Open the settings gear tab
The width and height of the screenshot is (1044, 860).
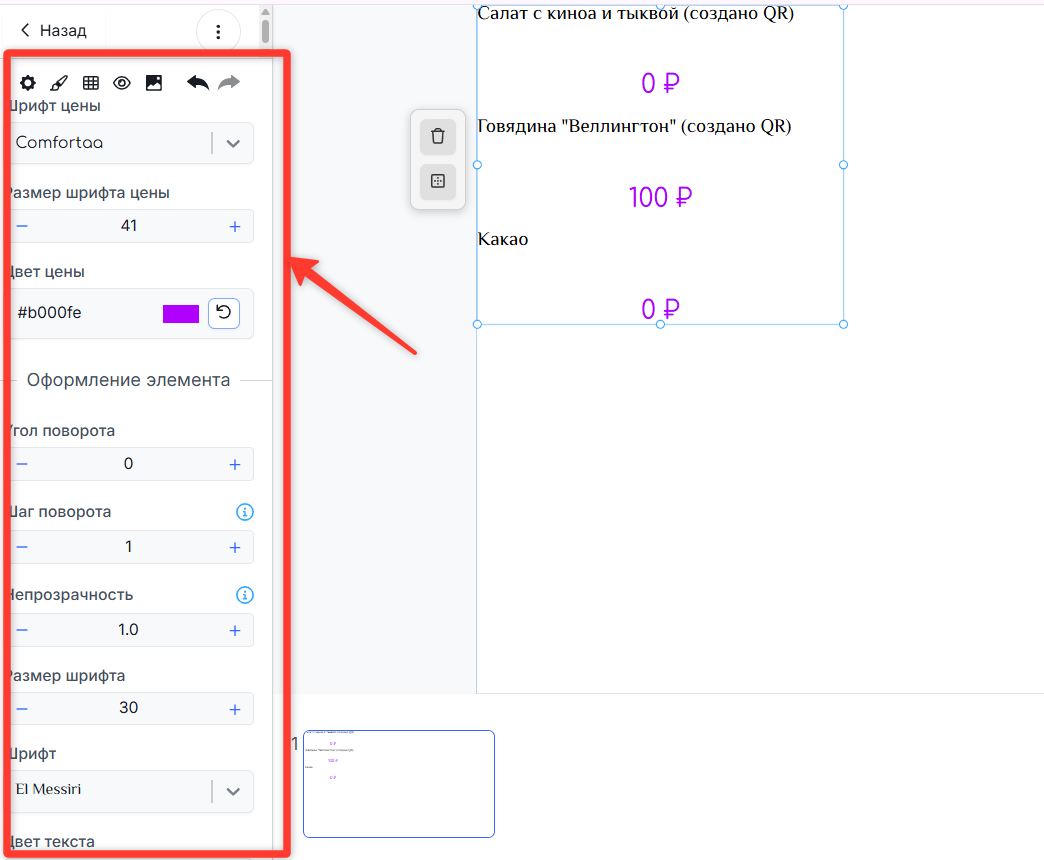click(x=28, y=83)
